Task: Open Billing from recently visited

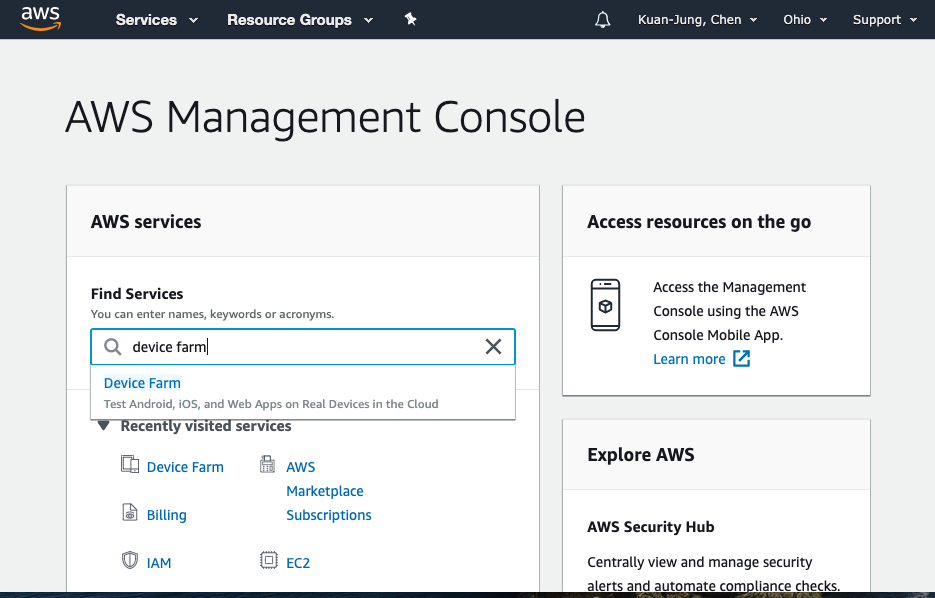Action: pyautogui.click(x=166, y=515)
